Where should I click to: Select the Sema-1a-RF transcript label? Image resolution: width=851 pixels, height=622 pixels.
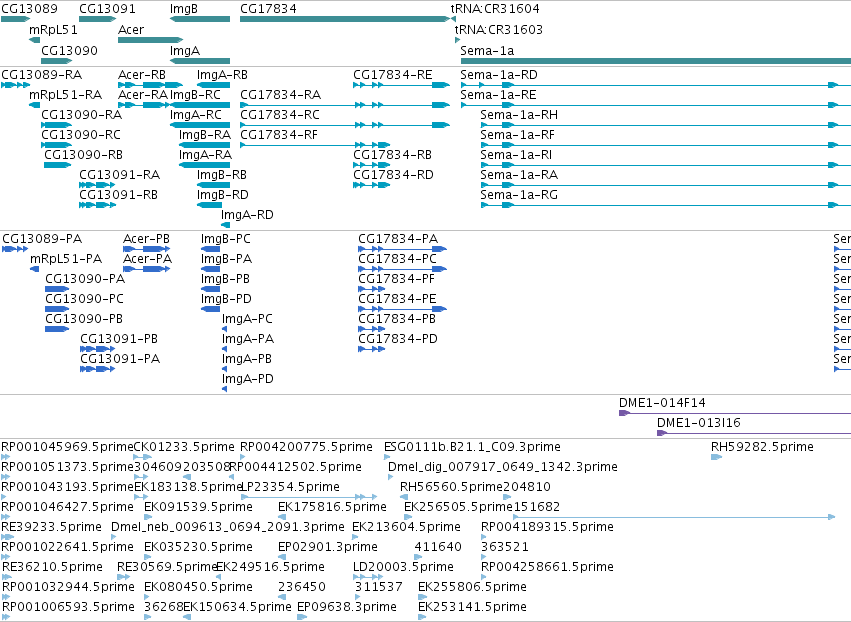[x=517, y=135]
